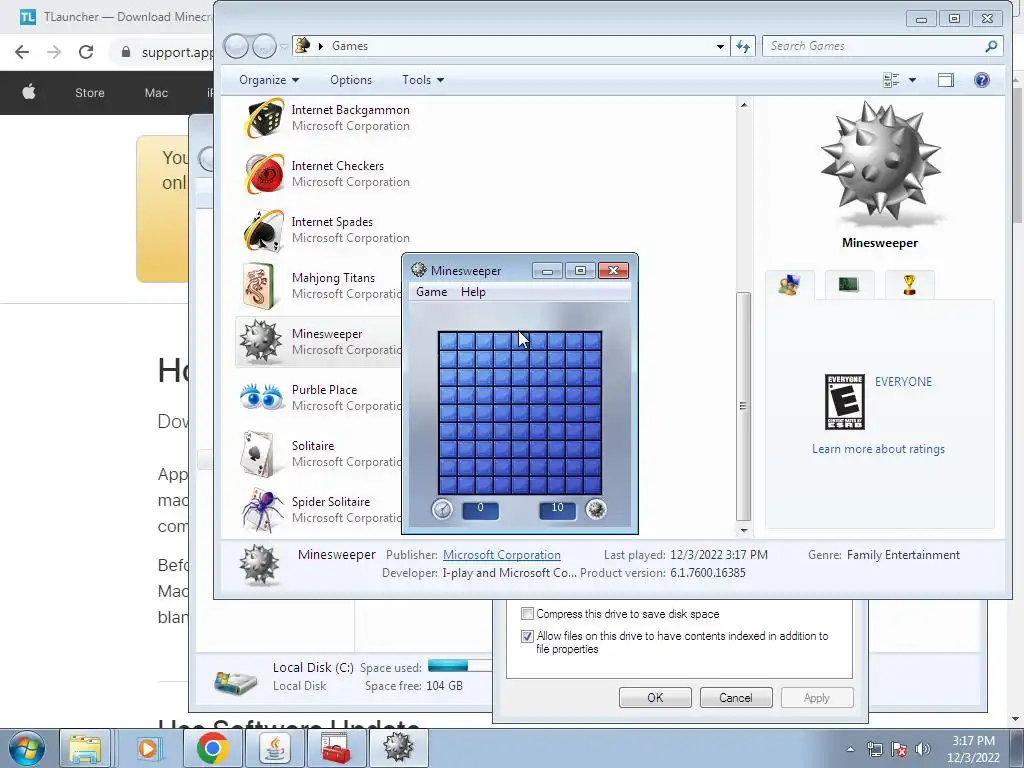
Task: Click the Games window forward button
Action: (264, 46)
